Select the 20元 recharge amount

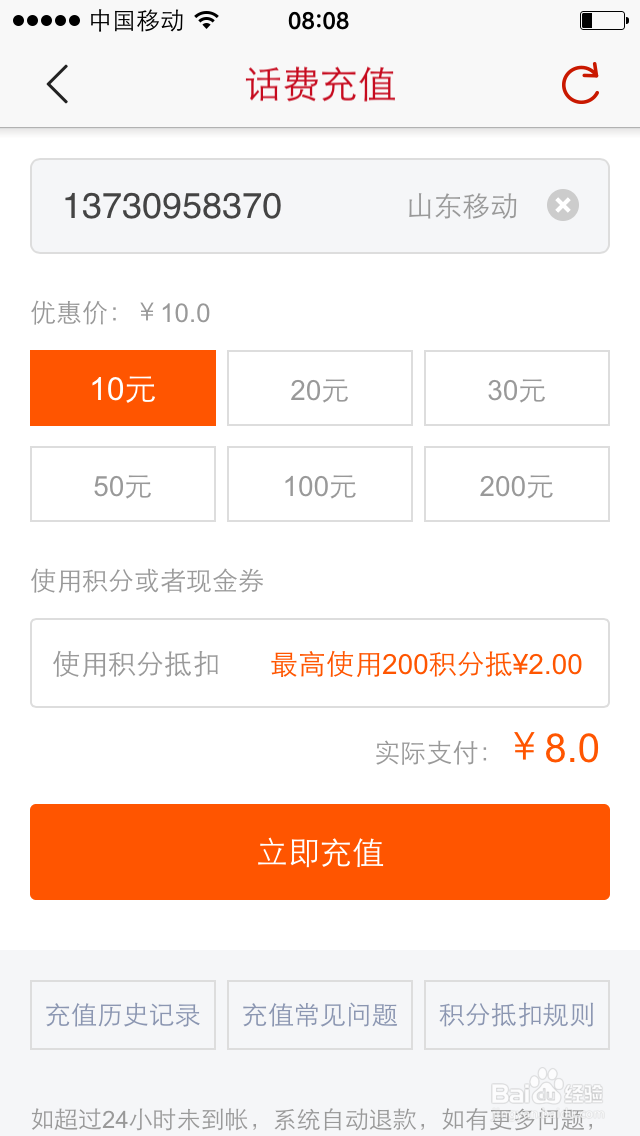coord(320,388)
